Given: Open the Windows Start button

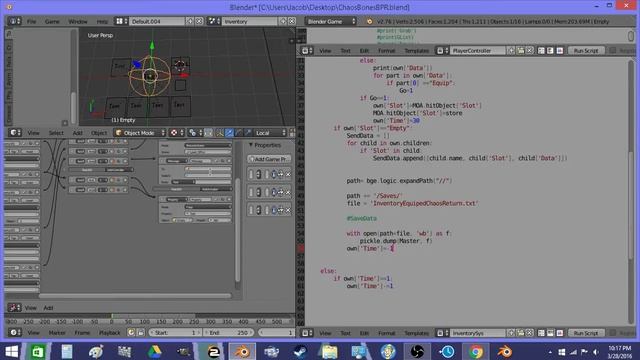Looking at the screenshot, I should [x=11, y=351].
